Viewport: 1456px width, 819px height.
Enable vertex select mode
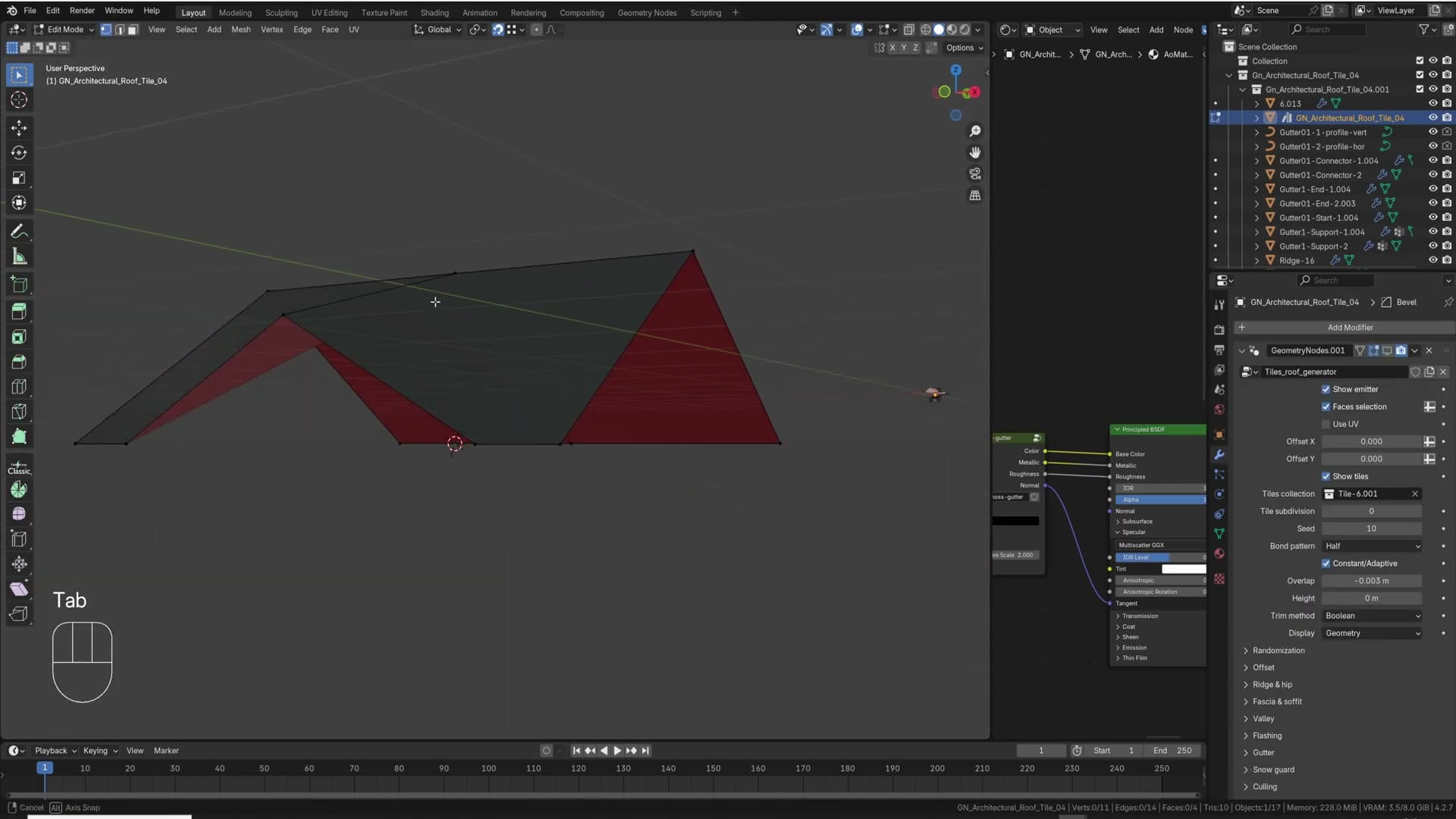click(106, 30)
